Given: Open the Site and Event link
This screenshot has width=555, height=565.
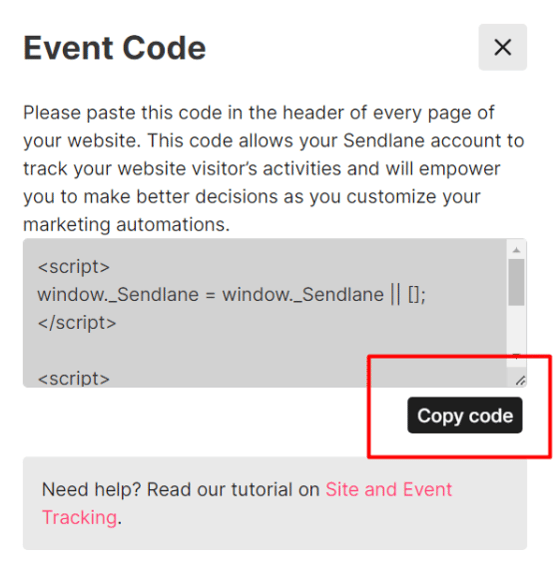Looking at the screenshot, I should pyautogui.click(x=388, y=489).
